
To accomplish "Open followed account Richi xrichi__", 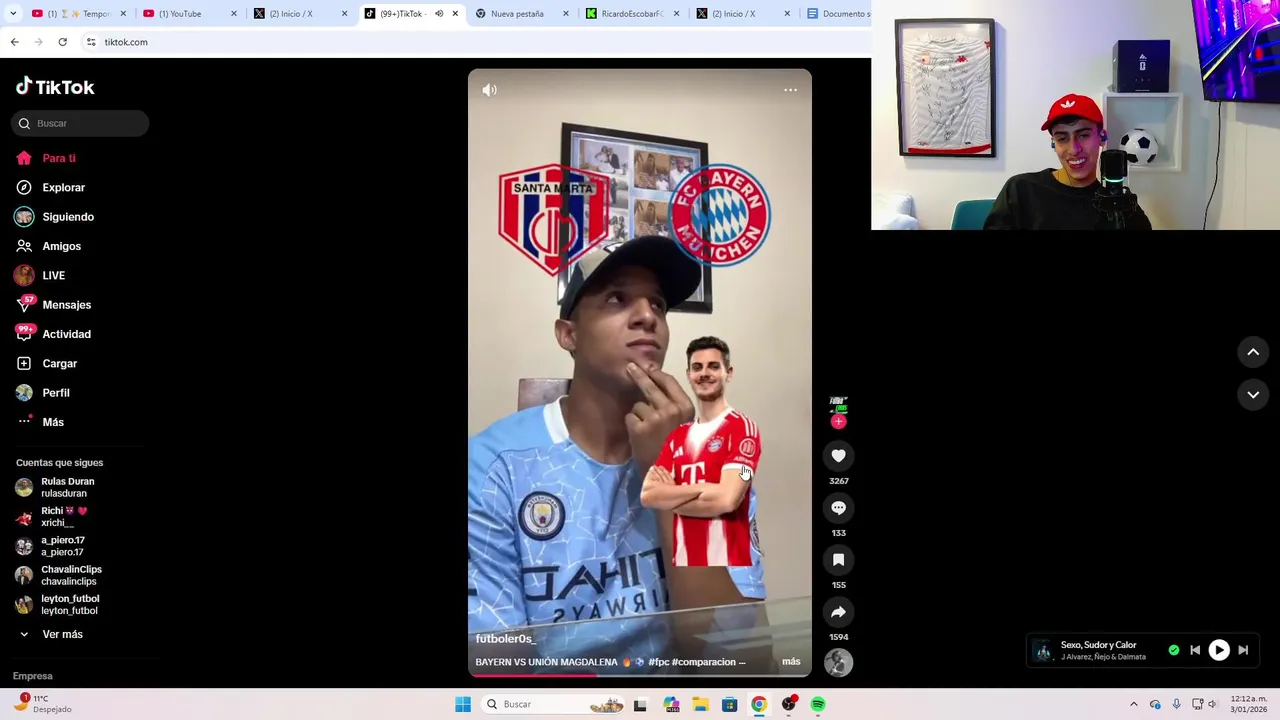I will click(52, 516).
